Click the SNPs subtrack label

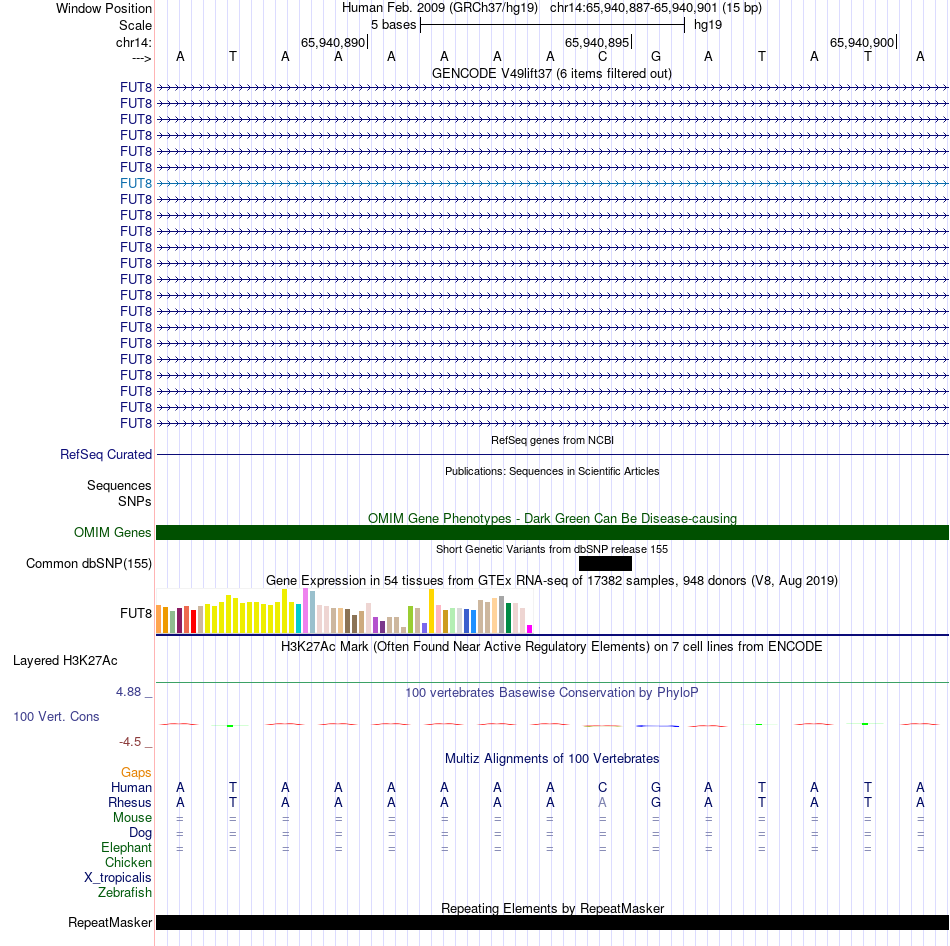[135, 501]
